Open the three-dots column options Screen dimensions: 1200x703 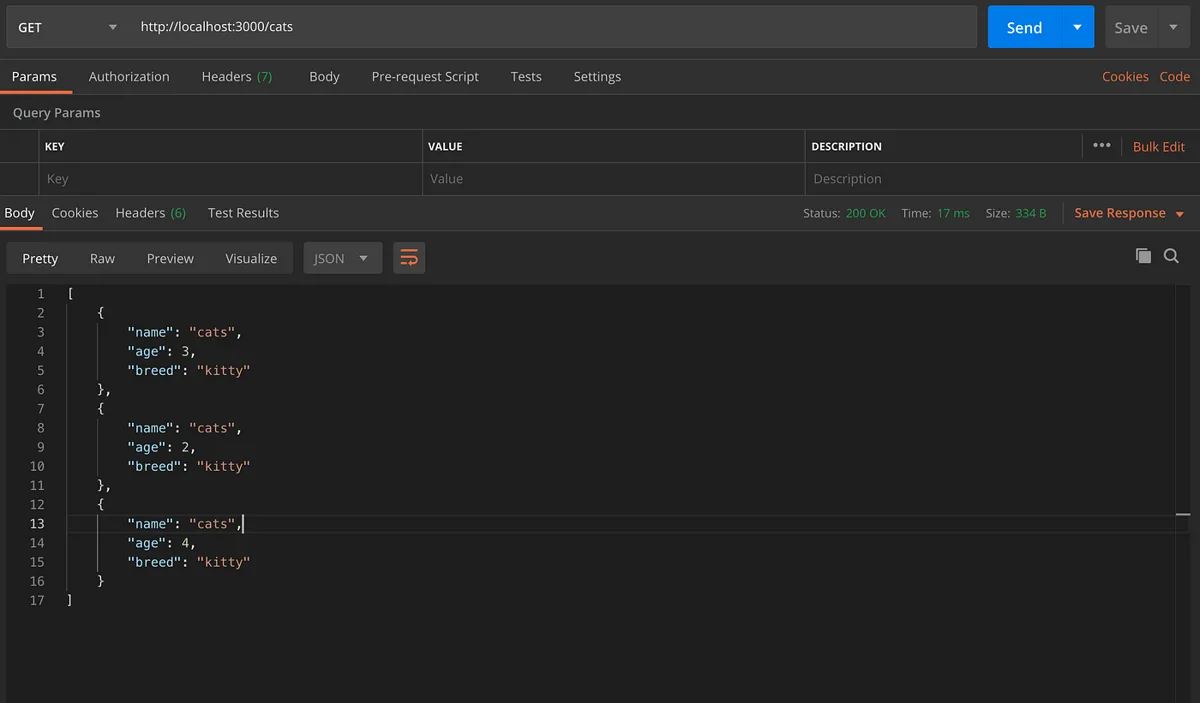click(1101, 146)
